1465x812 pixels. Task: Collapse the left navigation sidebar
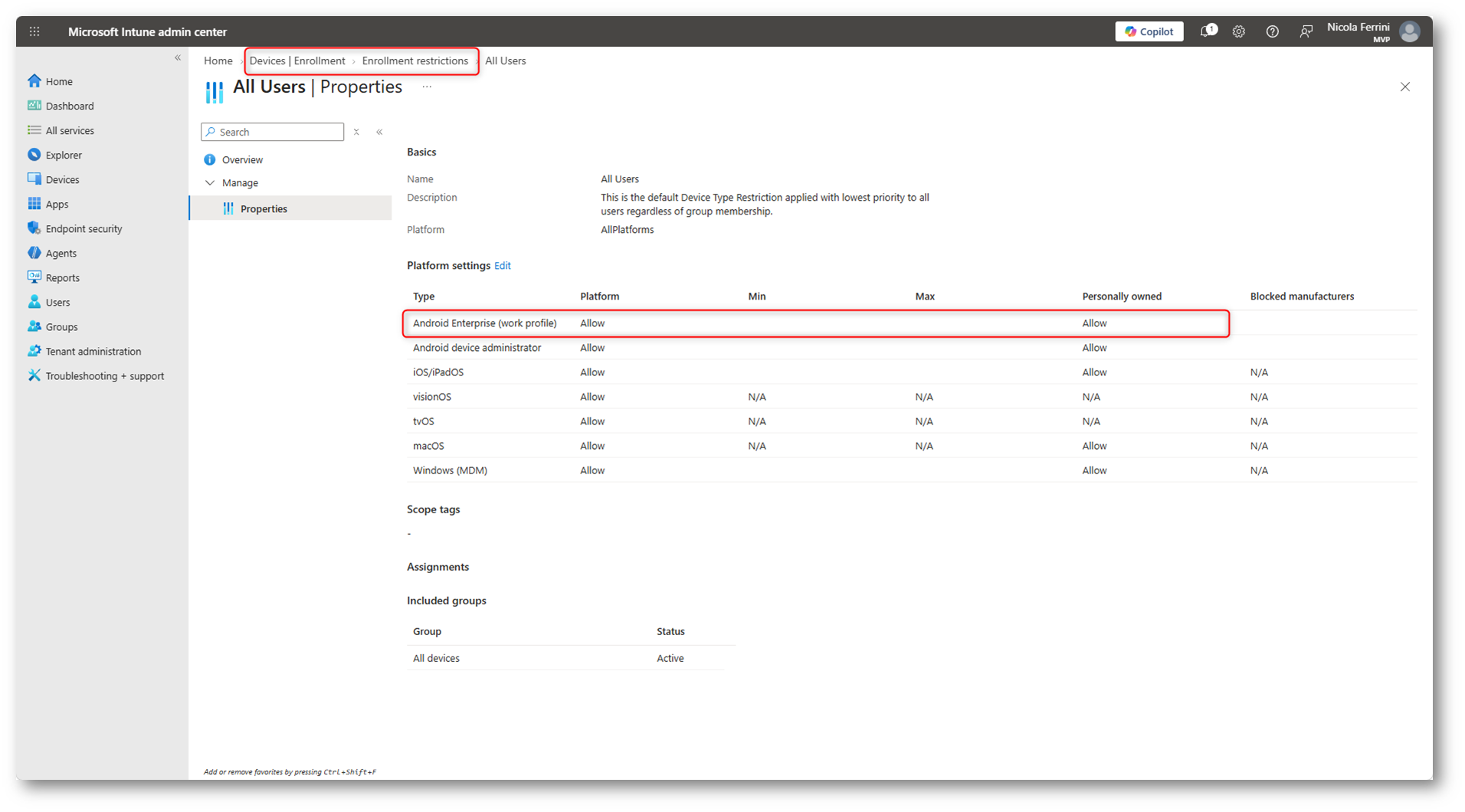(178, 58)
